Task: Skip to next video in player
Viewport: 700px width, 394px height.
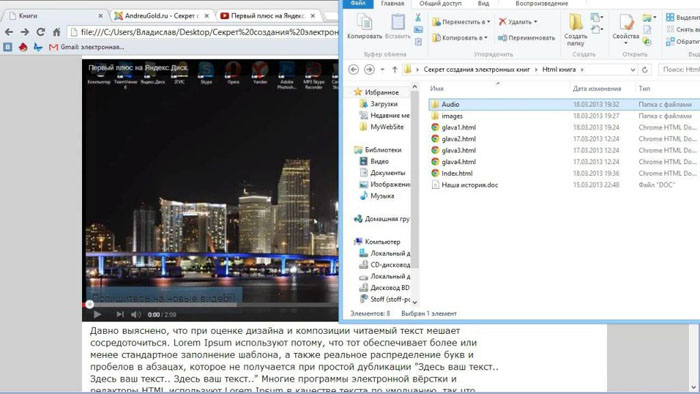Action: coord(120,315)
